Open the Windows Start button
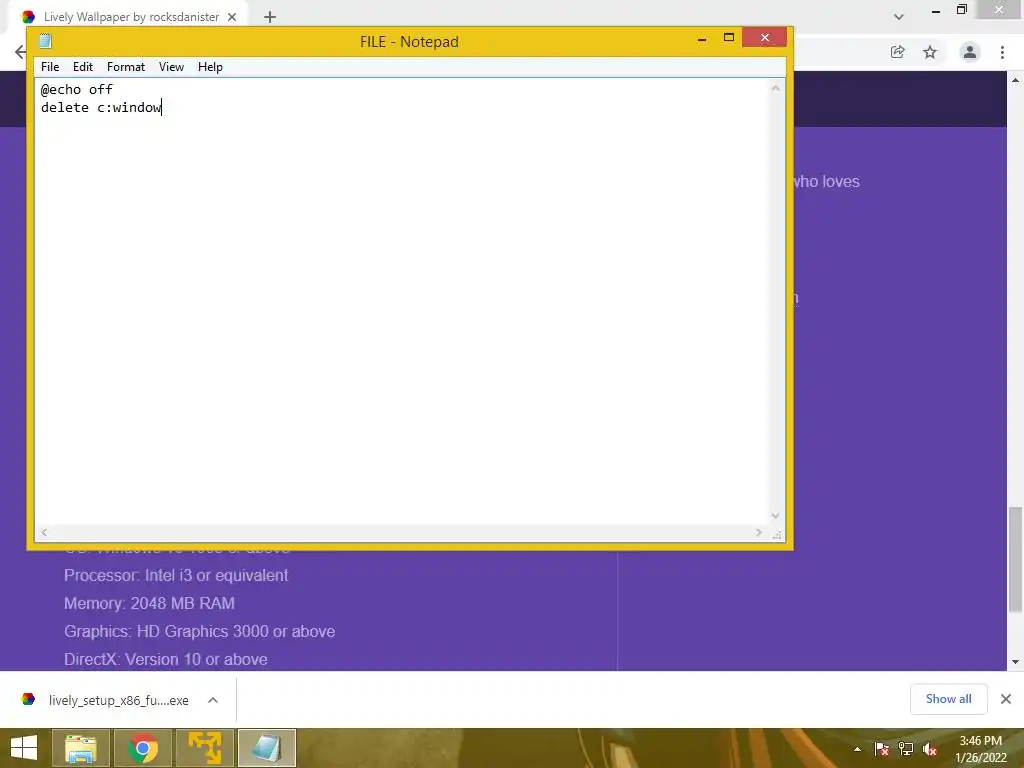Screen dimensions: 1024x768 click(x=24, y=748)
